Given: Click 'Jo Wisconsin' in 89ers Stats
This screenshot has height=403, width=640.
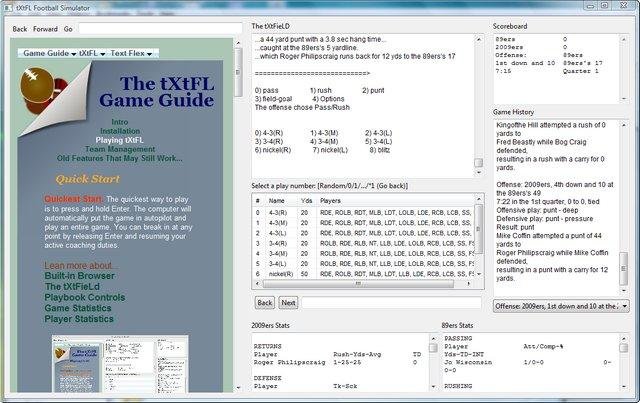Looking at the screenshot, I should coord(468,363).
